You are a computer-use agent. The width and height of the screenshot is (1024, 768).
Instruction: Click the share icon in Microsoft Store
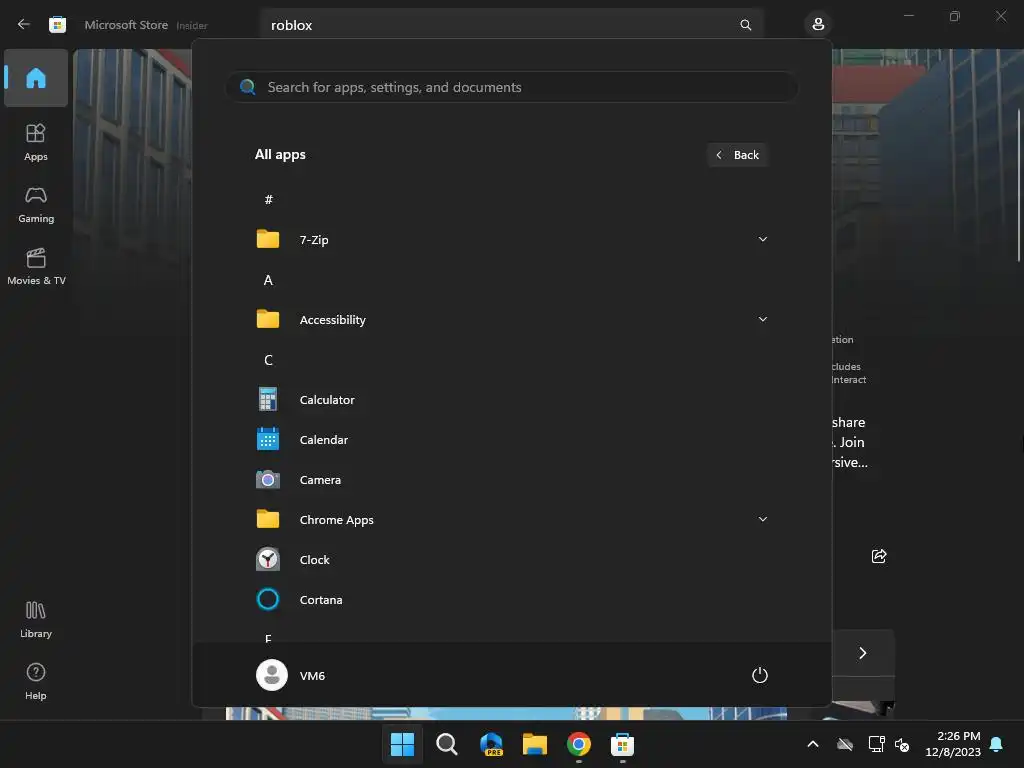pyautogui.click(x=879, y=556)
